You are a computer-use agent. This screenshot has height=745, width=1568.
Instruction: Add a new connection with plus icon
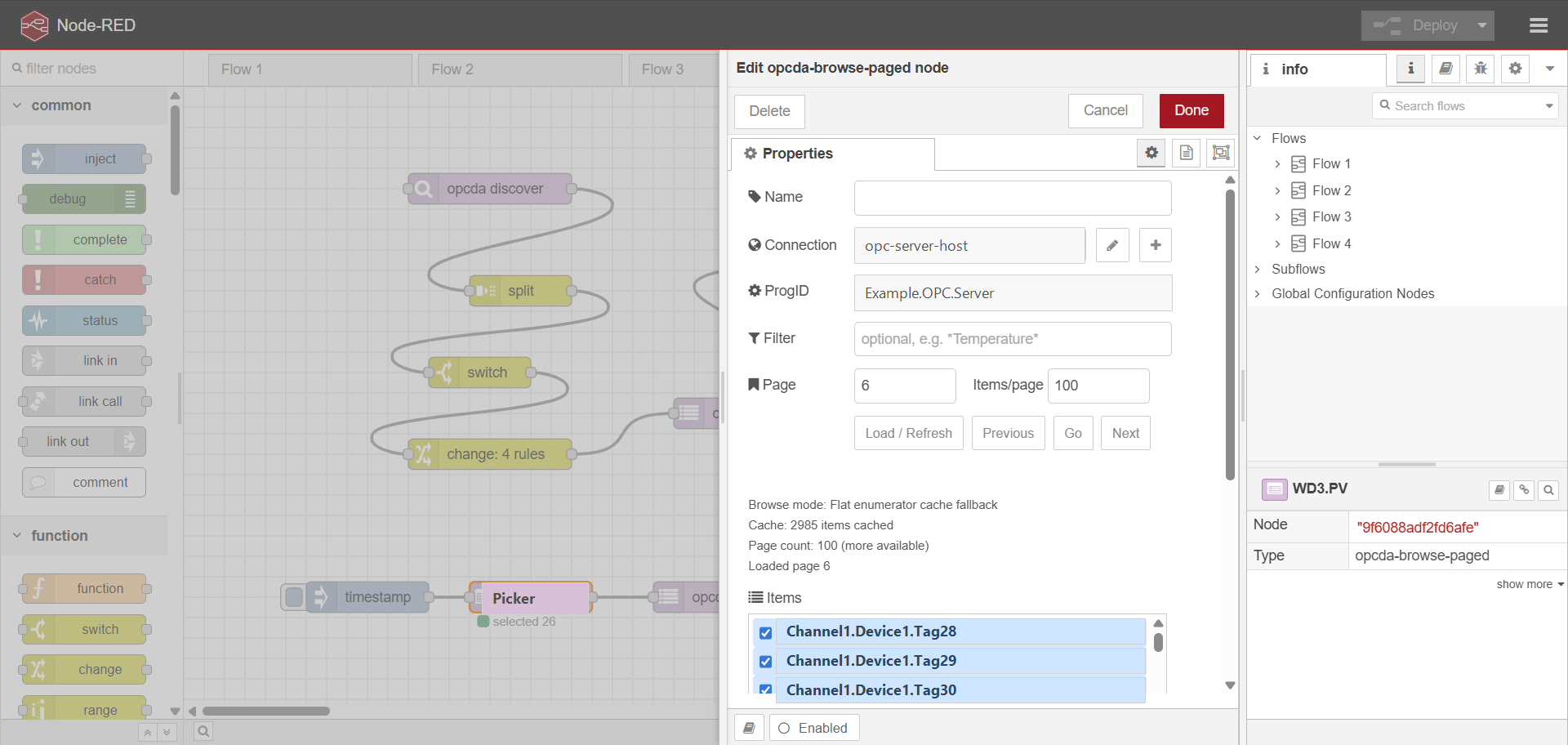click(1156, 245)
